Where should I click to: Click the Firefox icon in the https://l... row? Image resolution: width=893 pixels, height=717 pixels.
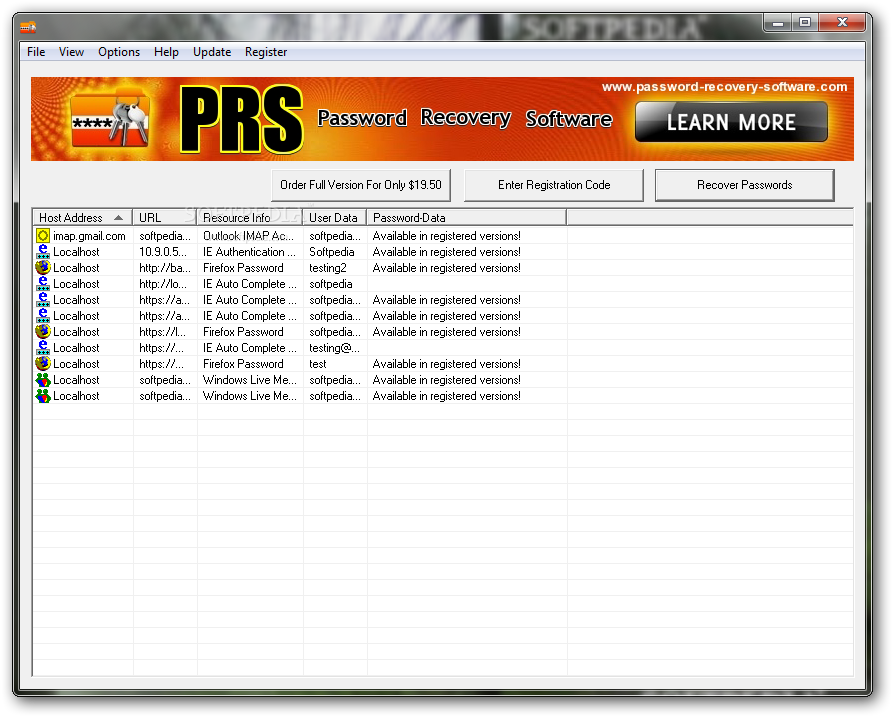pyautogui.click(x=43, y=331)
